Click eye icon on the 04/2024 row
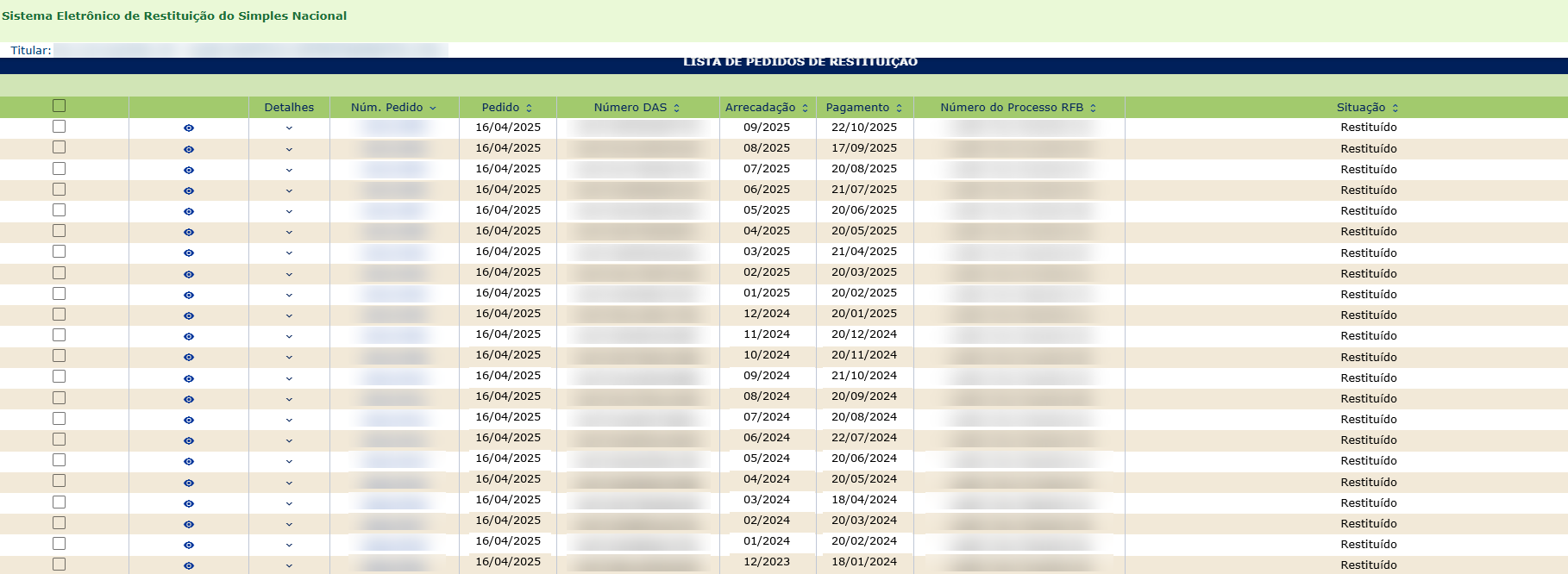Screen dimensions: 1568x574 tap(189, 483)
